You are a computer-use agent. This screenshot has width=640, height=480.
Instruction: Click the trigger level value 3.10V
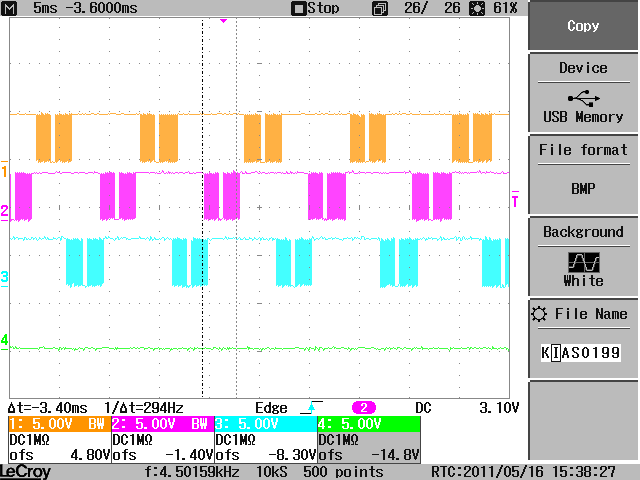point(499,408)
